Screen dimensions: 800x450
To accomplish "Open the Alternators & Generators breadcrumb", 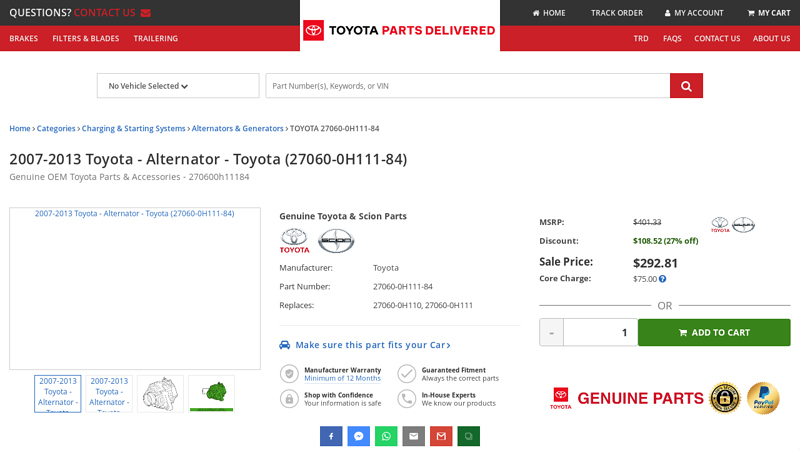I will 236,128.
